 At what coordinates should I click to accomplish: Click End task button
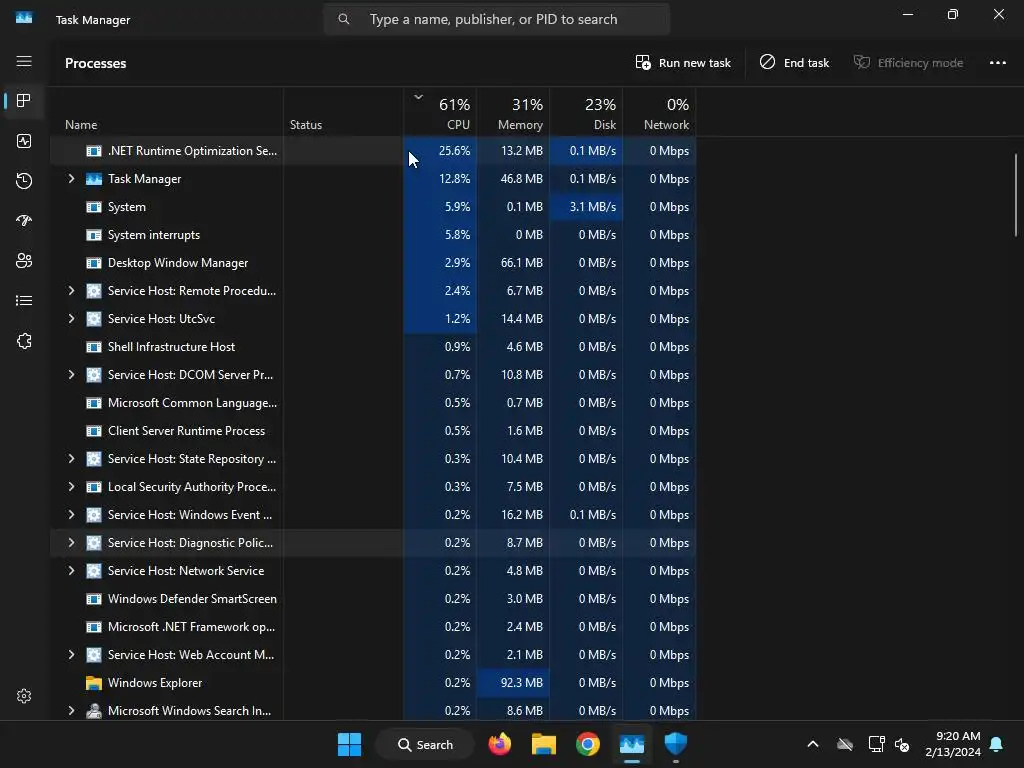(794, 63)
